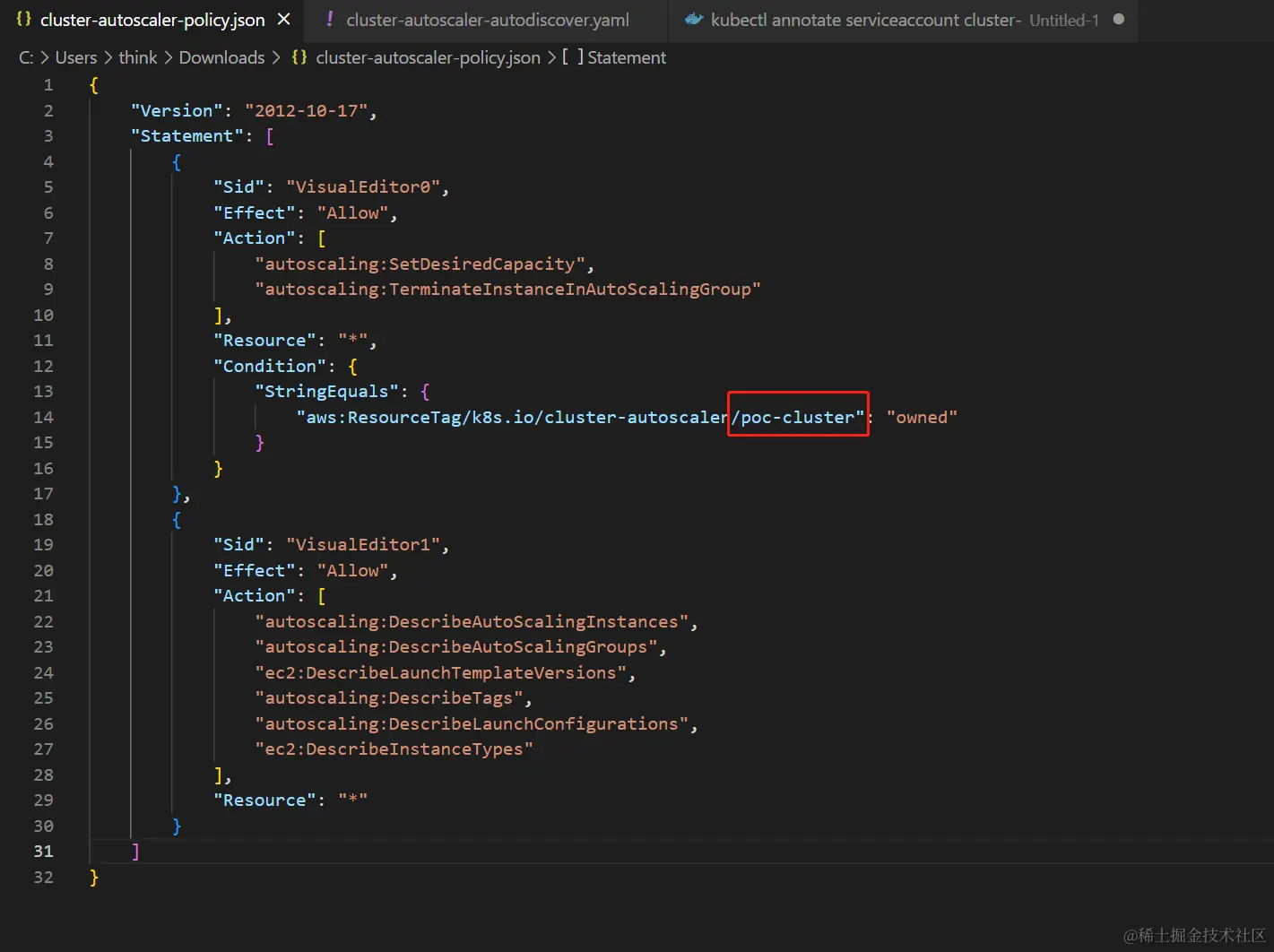Click the "Statement" key on line 3
1274x952 pixels.
(187, 136)
